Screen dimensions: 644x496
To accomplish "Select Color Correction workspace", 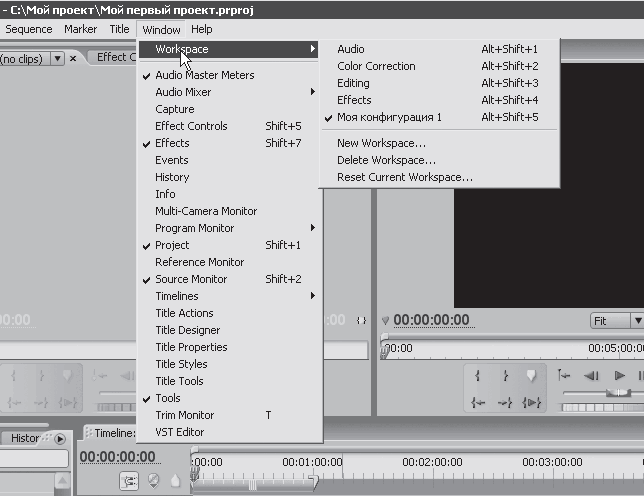I will (x=376, y=66).
